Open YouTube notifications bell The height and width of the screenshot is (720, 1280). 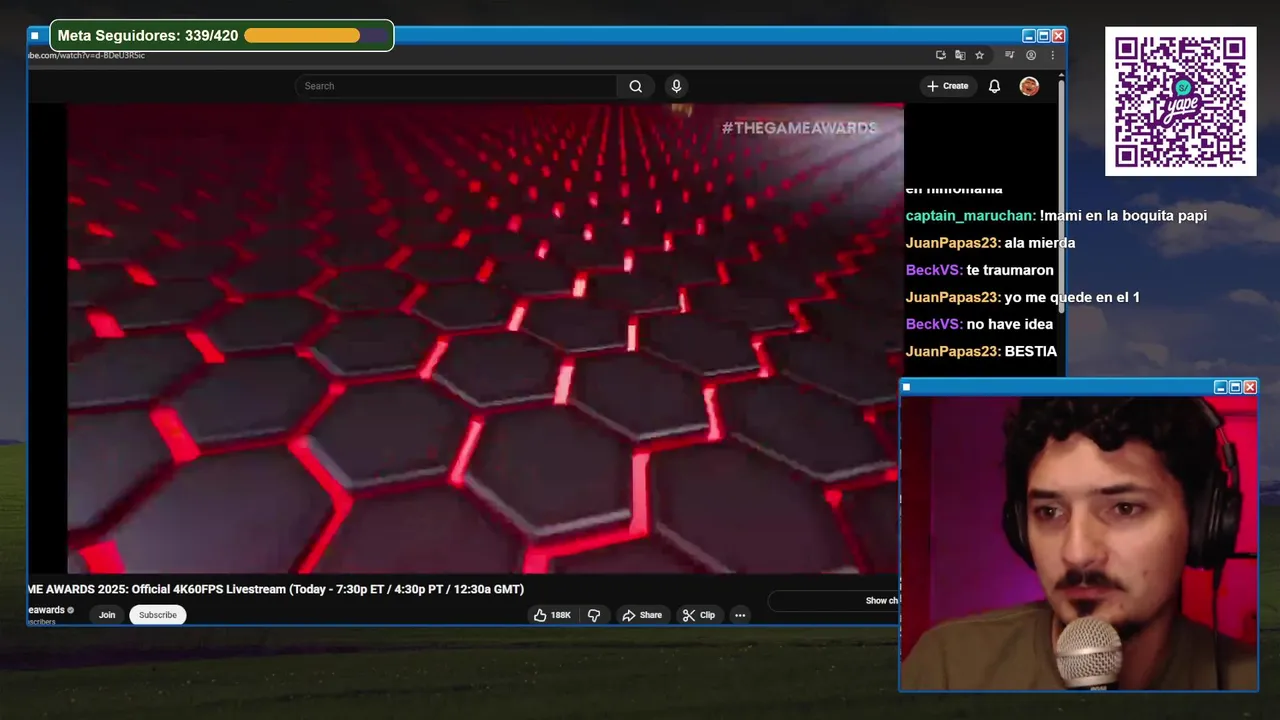(x=994, y=86)
